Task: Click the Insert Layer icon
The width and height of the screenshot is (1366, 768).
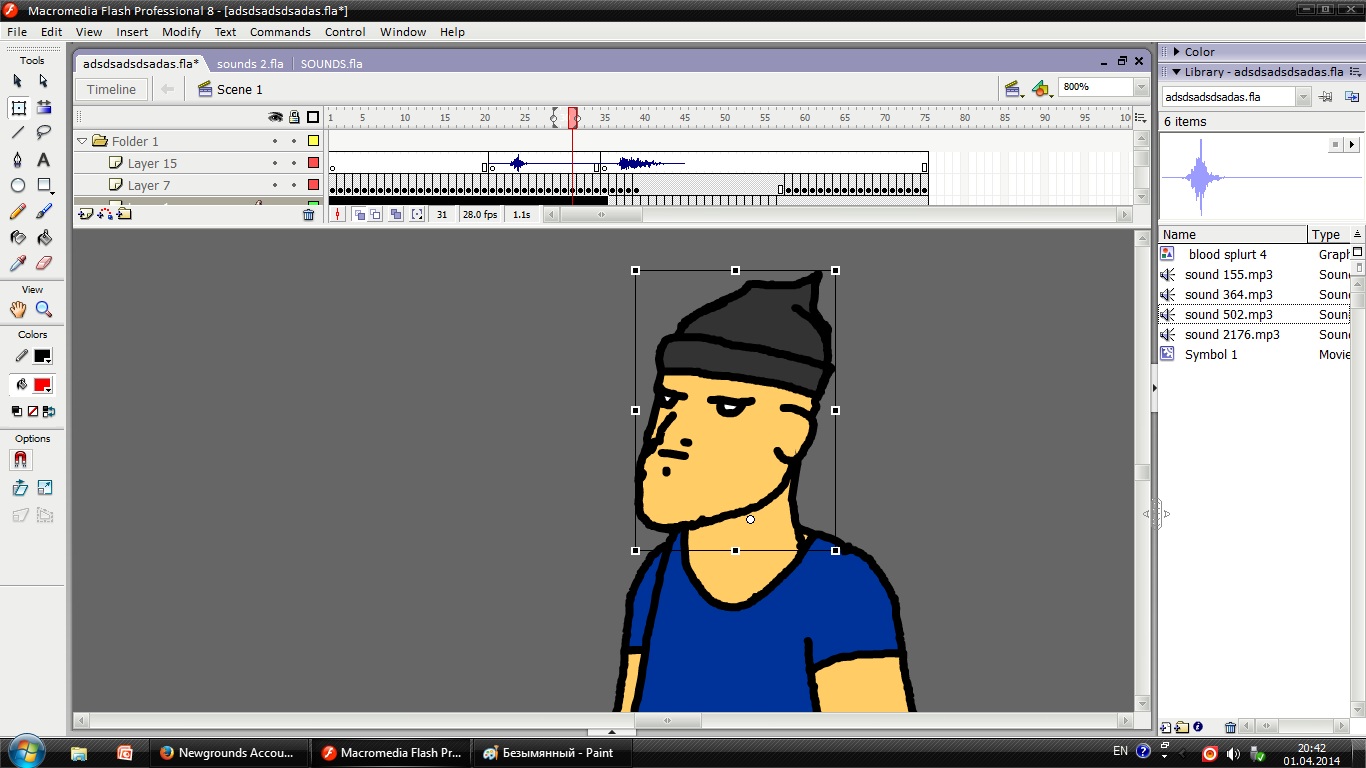Action: (x=85, y=214)
